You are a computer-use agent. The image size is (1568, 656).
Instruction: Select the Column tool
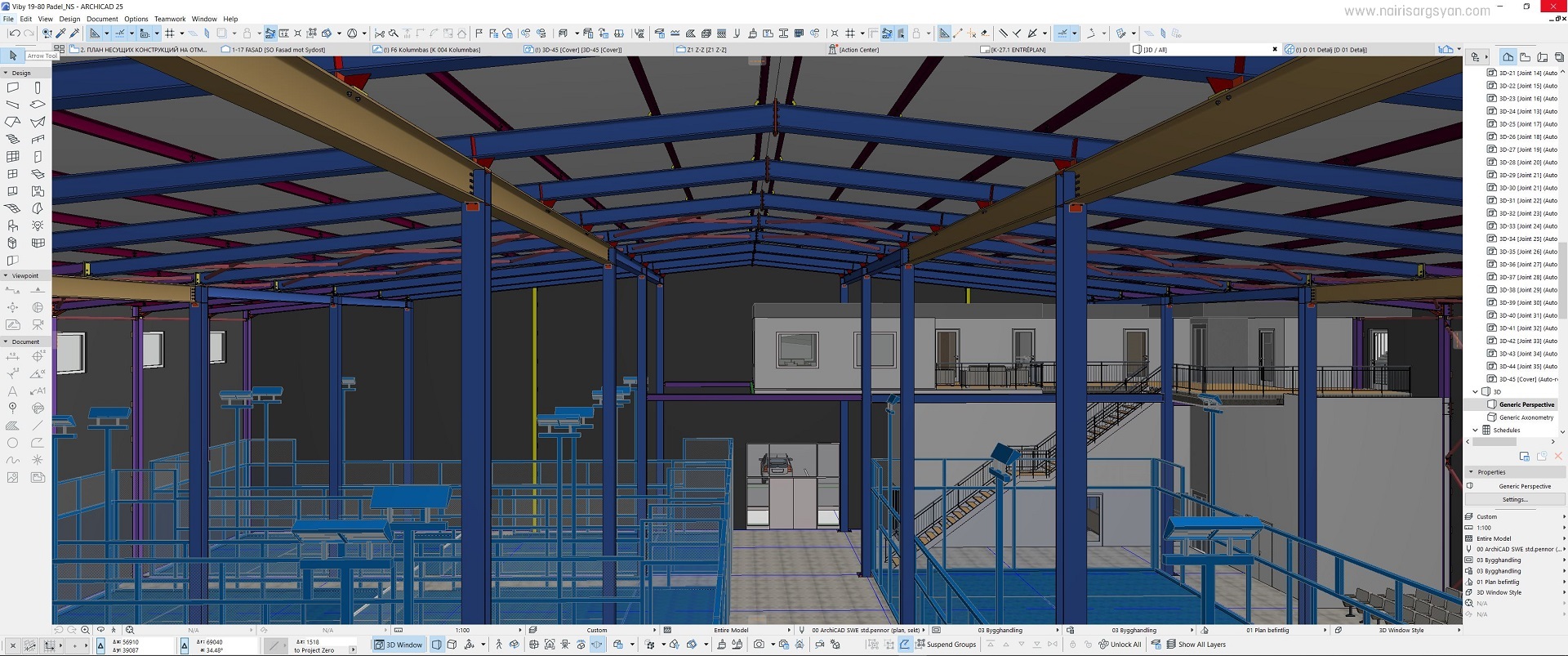click(x=38, y=87)
